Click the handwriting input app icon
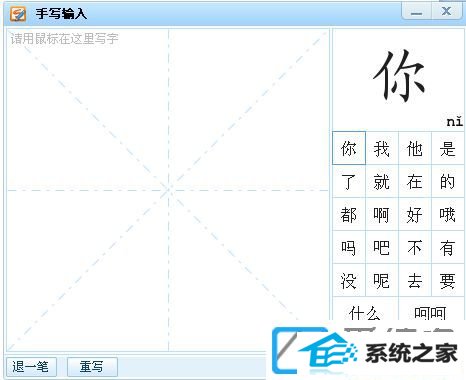 [18, 14]
